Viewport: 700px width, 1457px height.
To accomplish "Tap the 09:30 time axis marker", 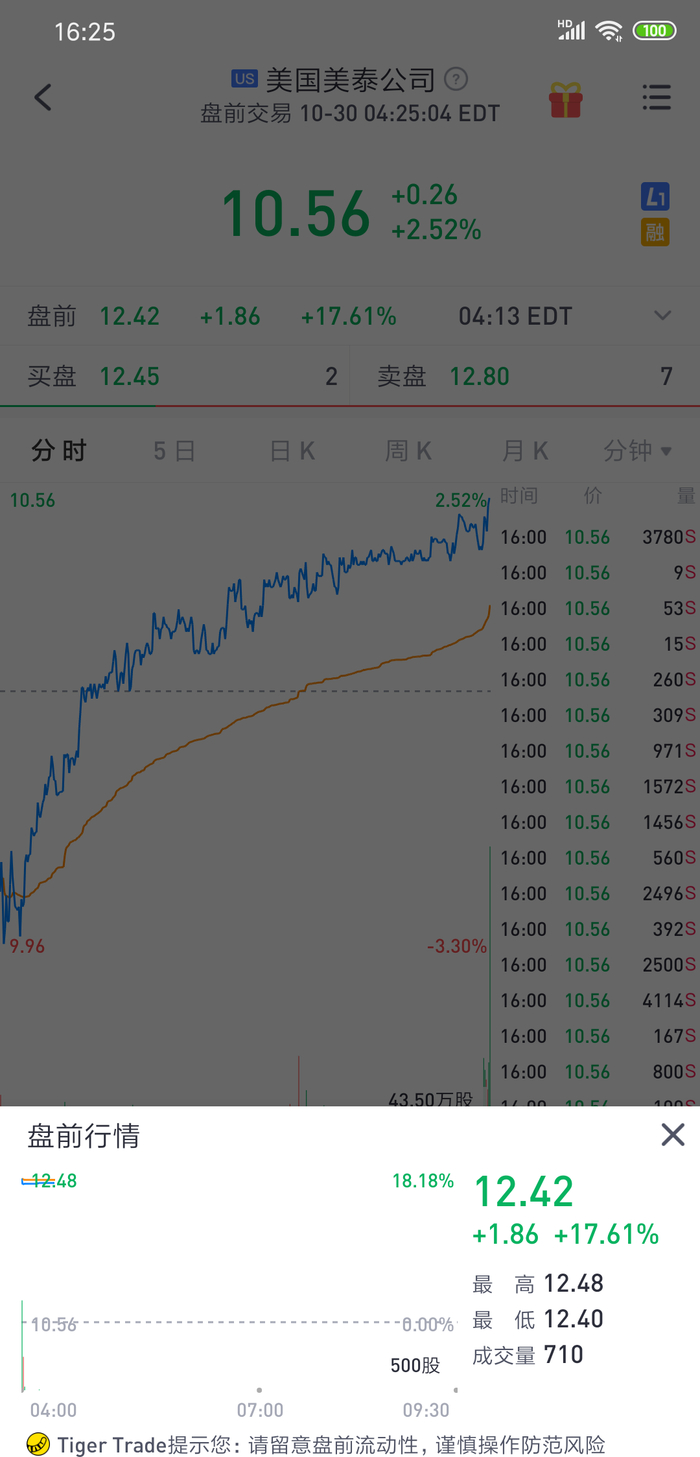I will 427,1410.
